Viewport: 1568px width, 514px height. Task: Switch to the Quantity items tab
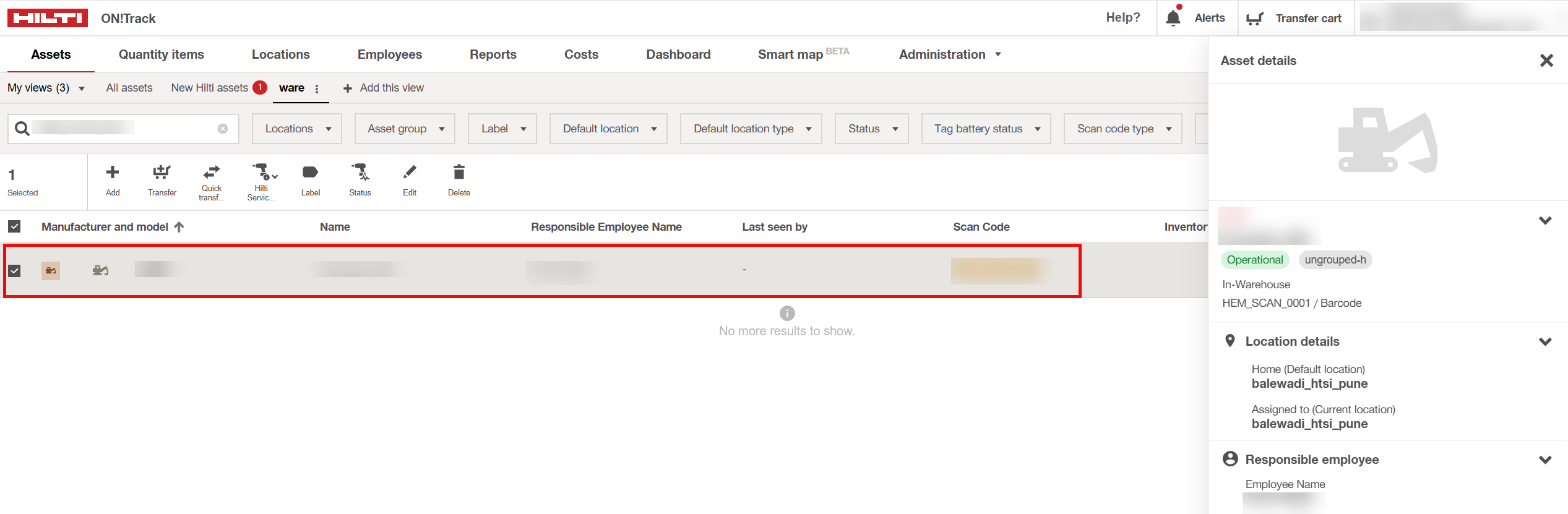(161, 54)
